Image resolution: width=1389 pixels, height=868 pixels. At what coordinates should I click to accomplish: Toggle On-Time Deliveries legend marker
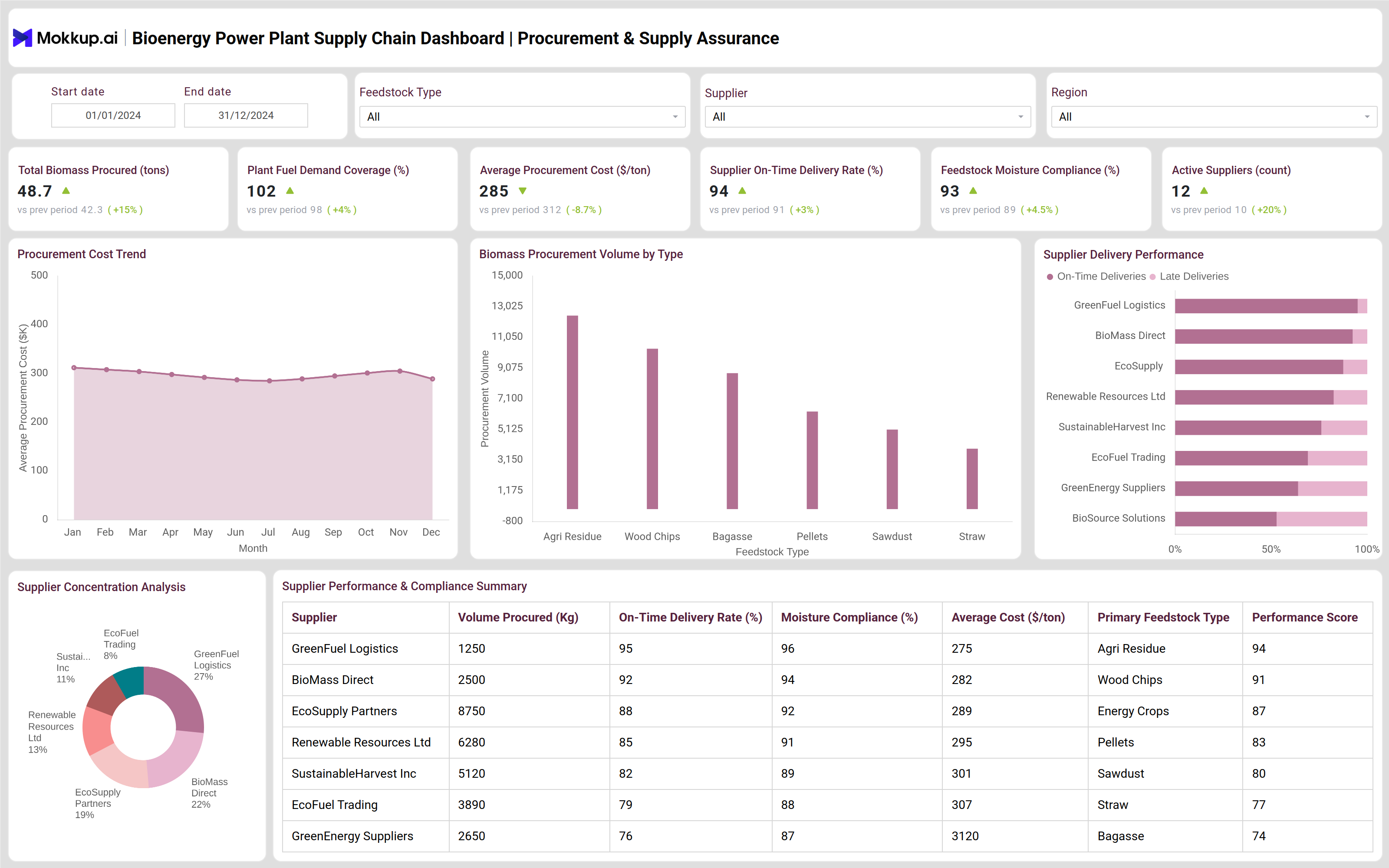[x=1050, y=277]
